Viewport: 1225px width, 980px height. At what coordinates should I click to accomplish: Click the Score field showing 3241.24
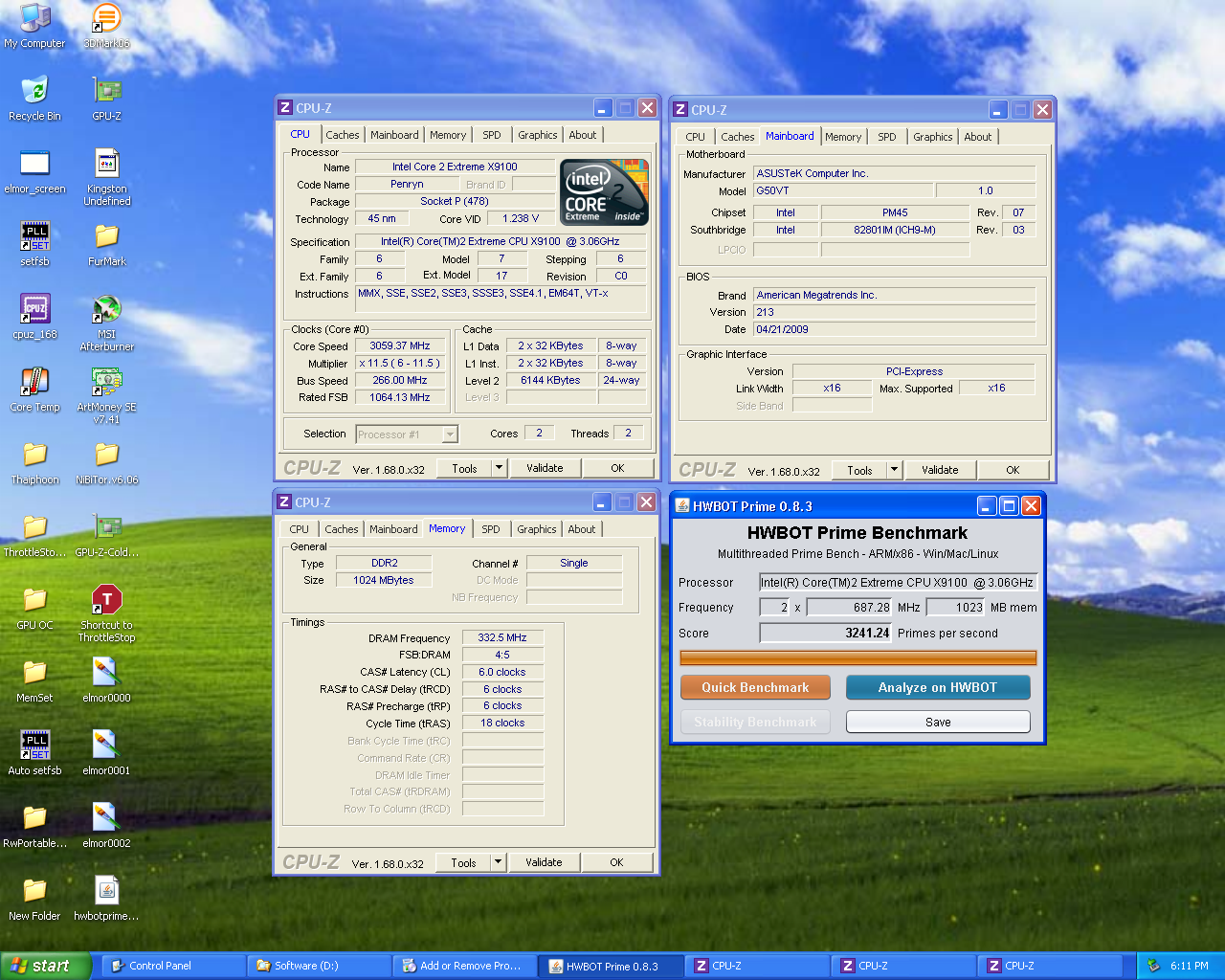[x=826, y=633]
